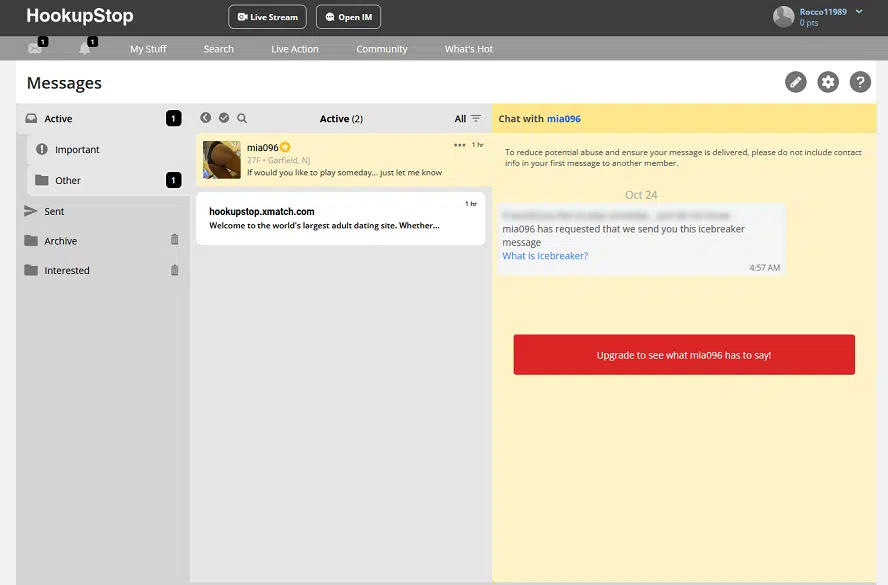Select the Sent folder
This screenshot has height=585, width=888.
[55, 211]
